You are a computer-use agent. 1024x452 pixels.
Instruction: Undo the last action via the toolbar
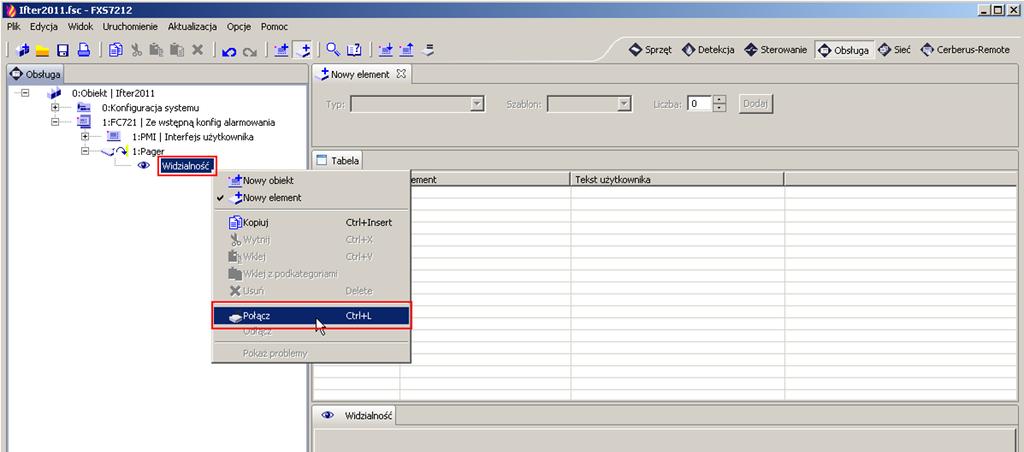(x=229, y=50)
